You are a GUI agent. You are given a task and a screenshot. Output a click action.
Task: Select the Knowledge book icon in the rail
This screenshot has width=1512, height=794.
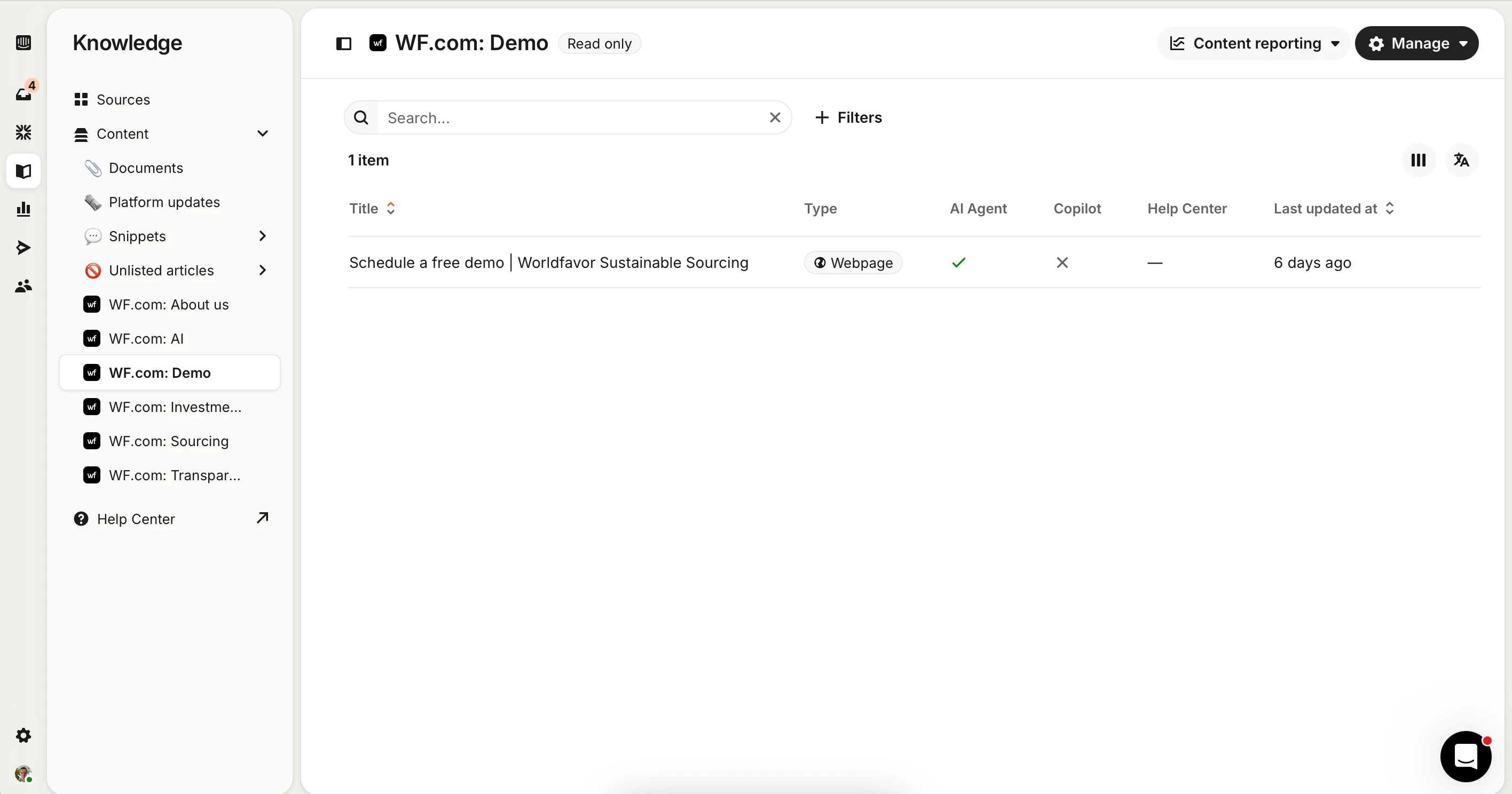pyautogui.click(x=23, y=171)
